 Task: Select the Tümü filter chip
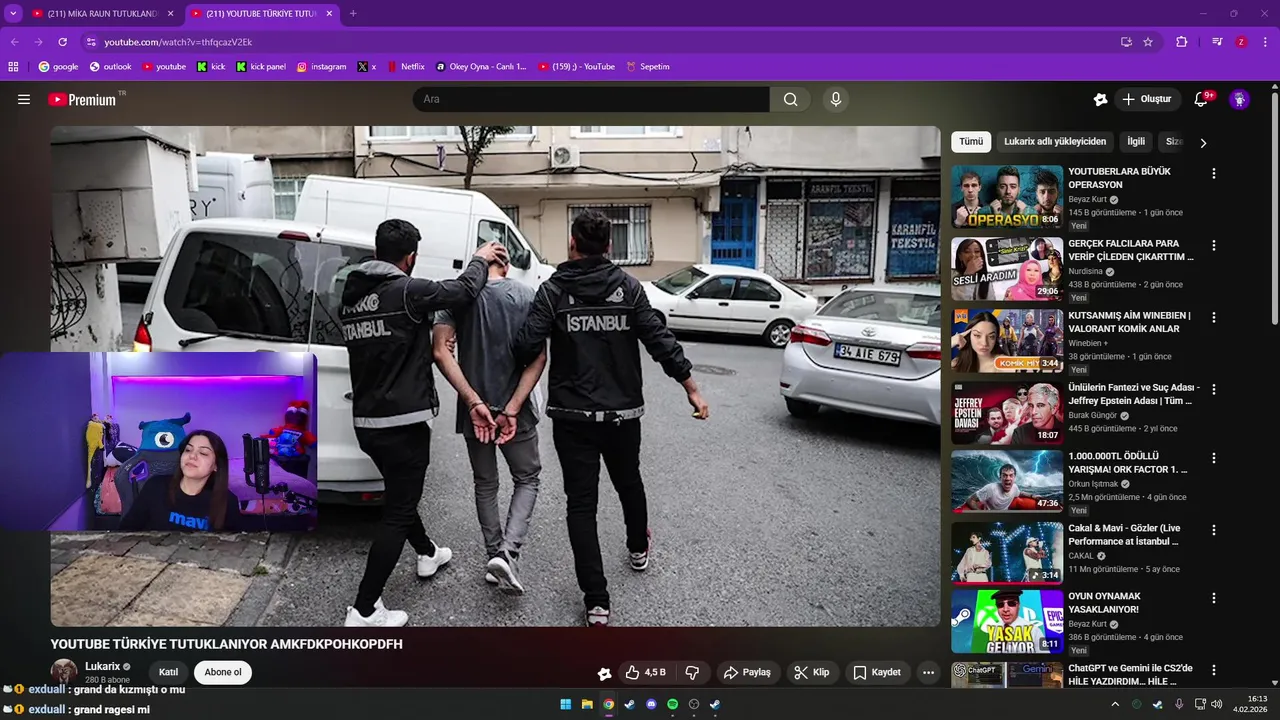point(971,142)
